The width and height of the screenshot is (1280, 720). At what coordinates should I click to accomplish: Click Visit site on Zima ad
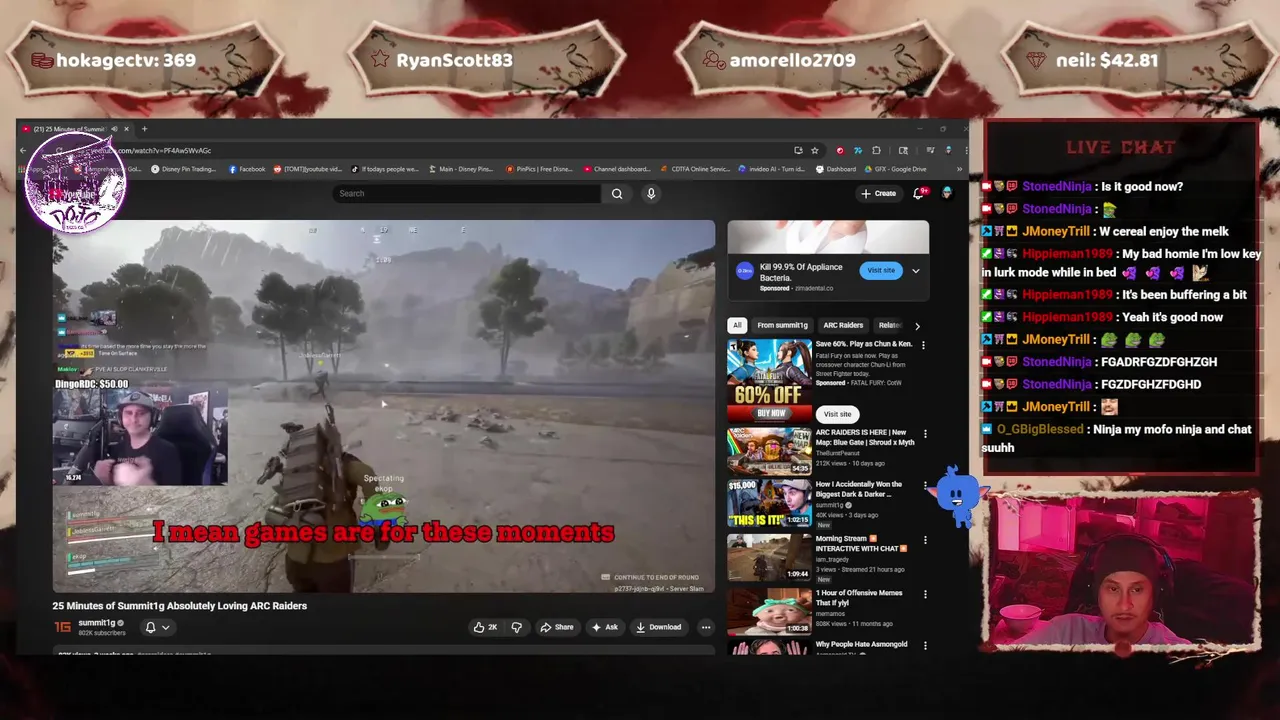881,270
